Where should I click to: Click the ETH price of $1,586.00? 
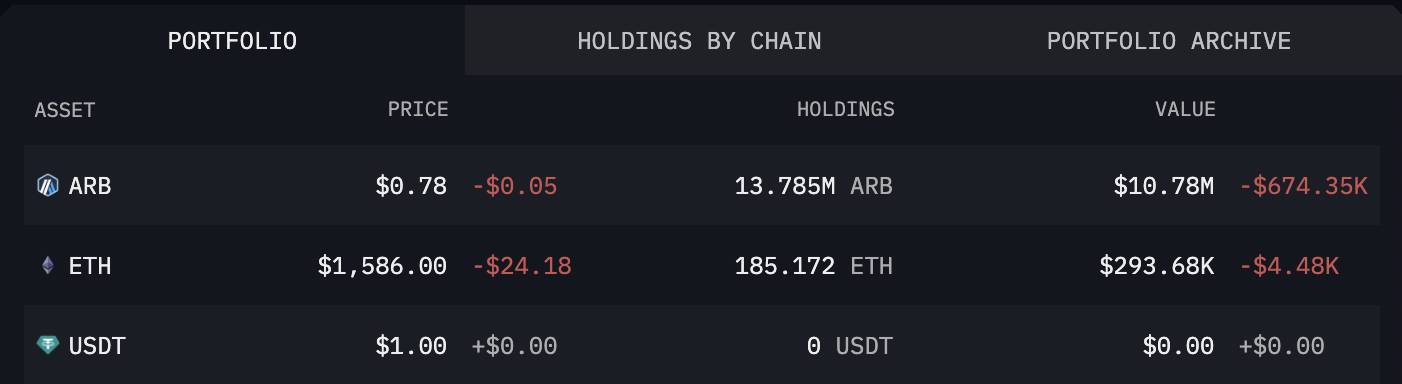pyautogui.click(x=382, y=266)
